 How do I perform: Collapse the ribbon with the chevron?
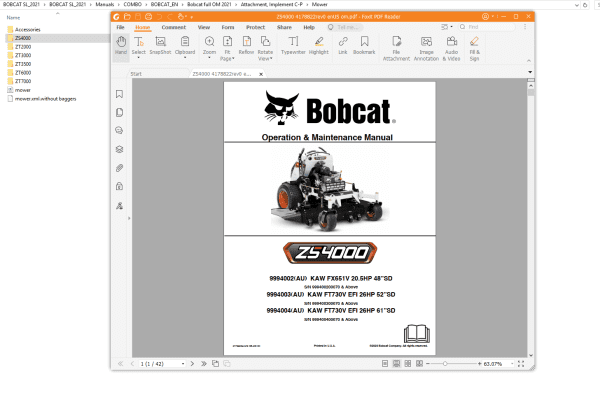(x=529, y=60)
